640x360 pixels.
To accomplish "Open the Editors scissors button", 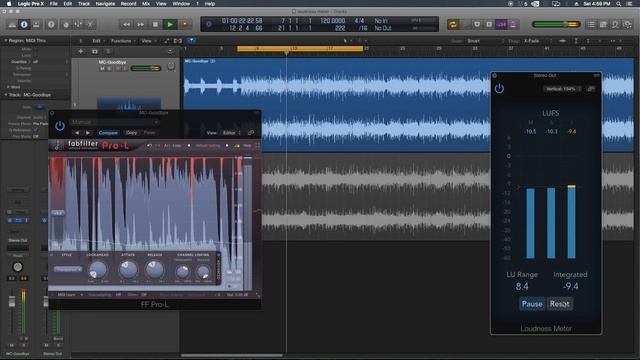I will [90, 24].
